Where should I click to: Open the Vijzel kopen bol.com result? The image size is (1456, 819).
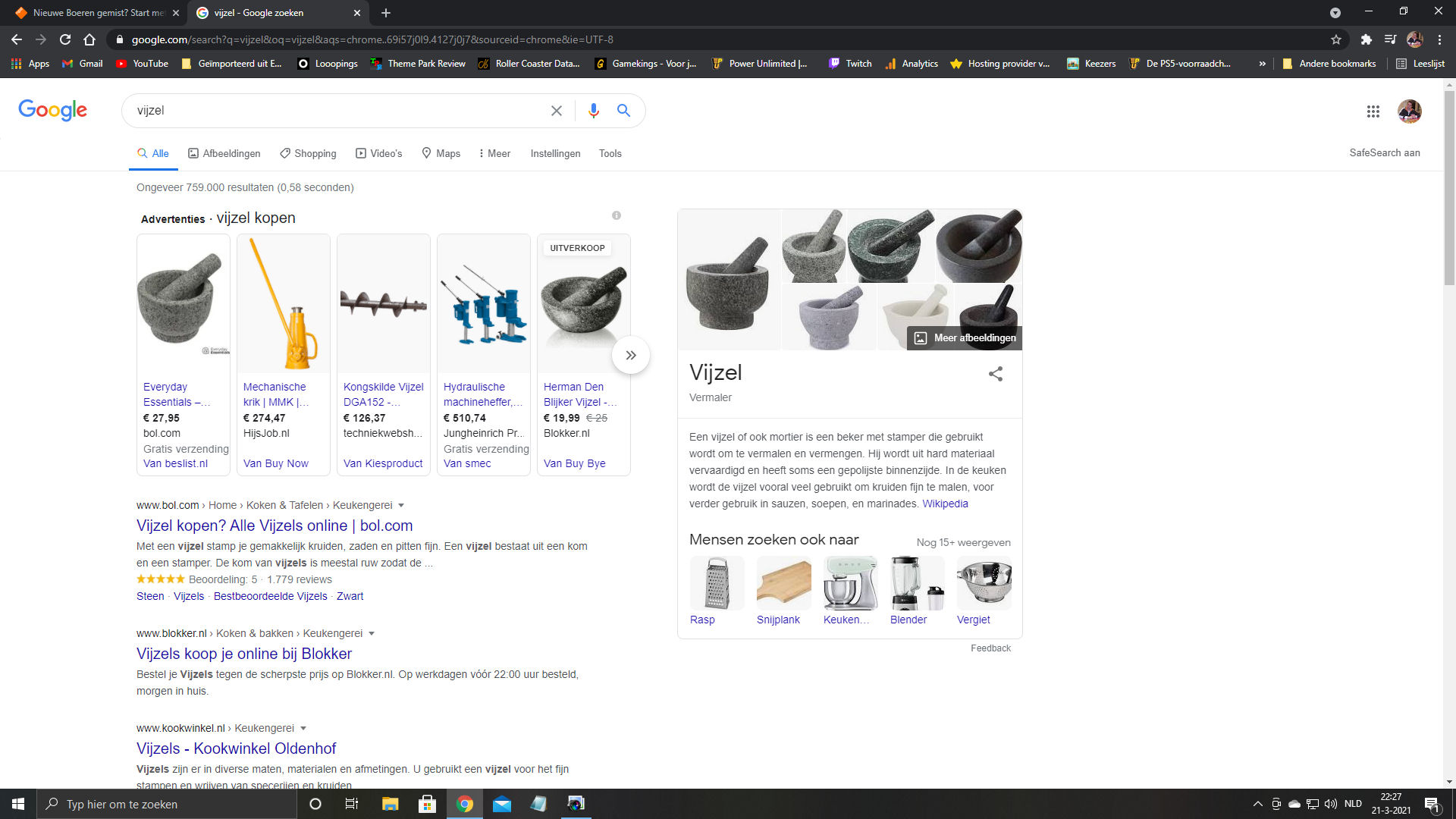275,526
